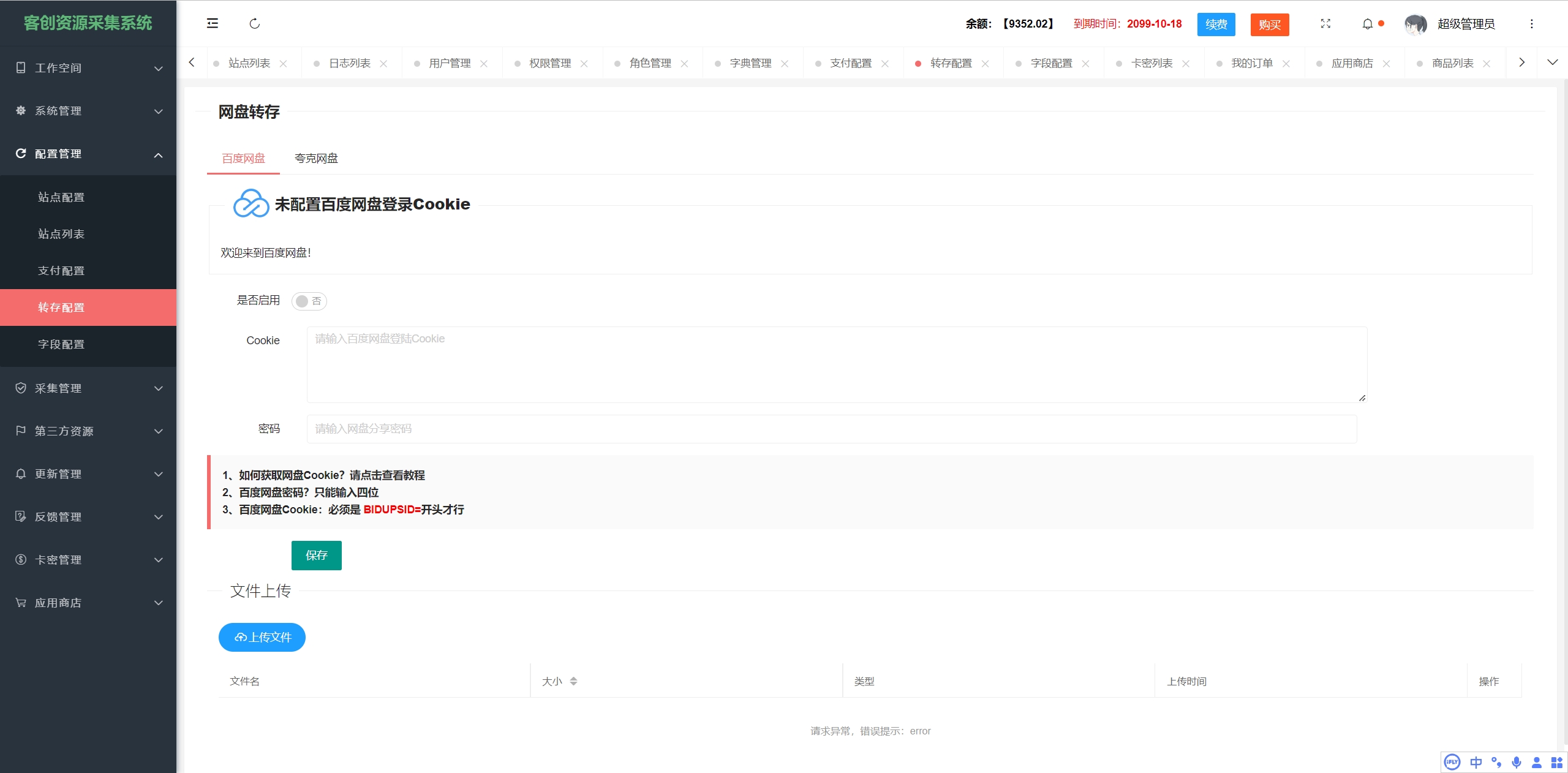The image size is (1568, 773).
Task: Click the orange 购买 button
Action: tap(1270, 25)
